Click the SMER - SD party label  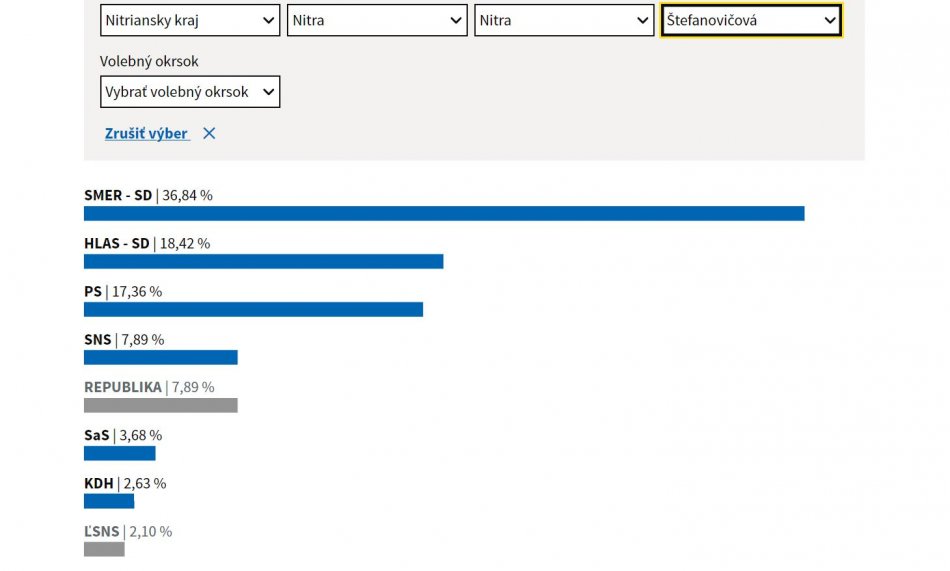(118, 196)
